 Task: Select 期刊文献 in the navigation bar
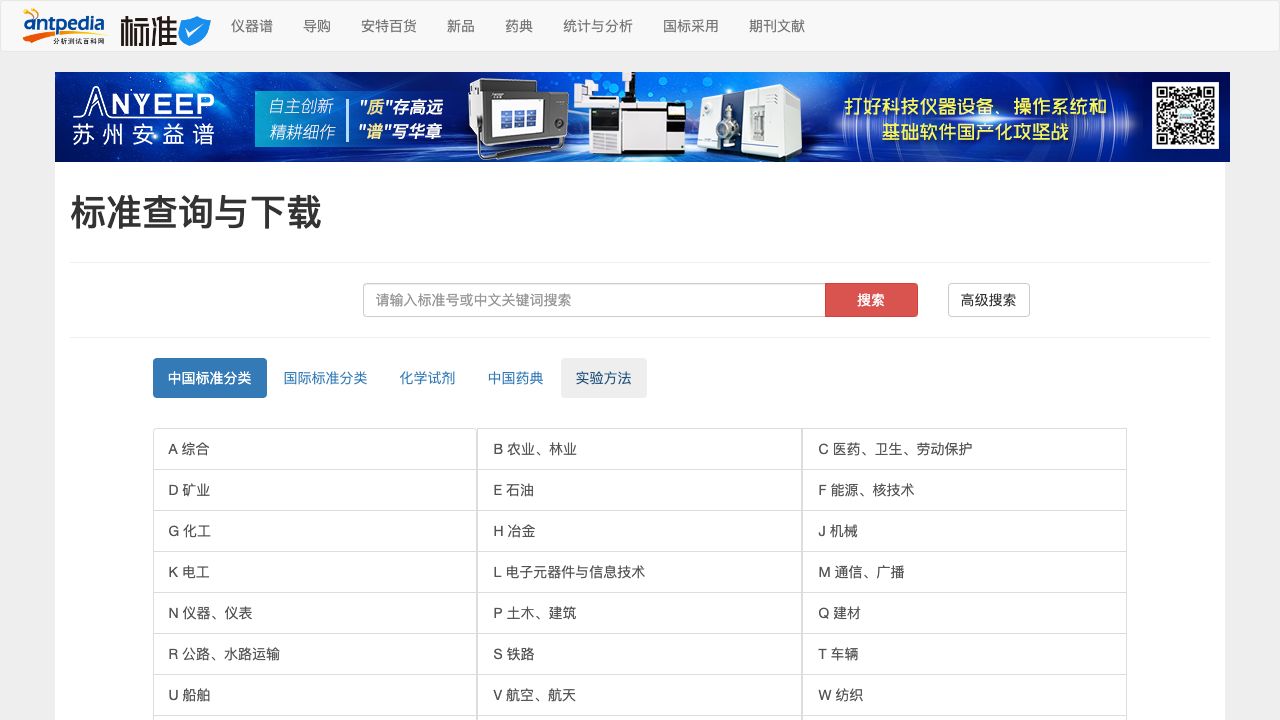[x=777, y=26]
